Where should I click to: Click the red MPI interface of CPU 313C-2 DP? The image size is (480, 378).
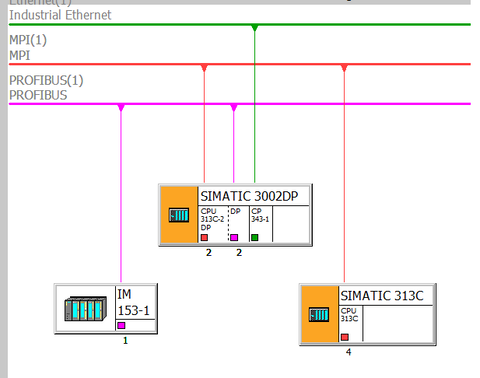pos(204,237)
